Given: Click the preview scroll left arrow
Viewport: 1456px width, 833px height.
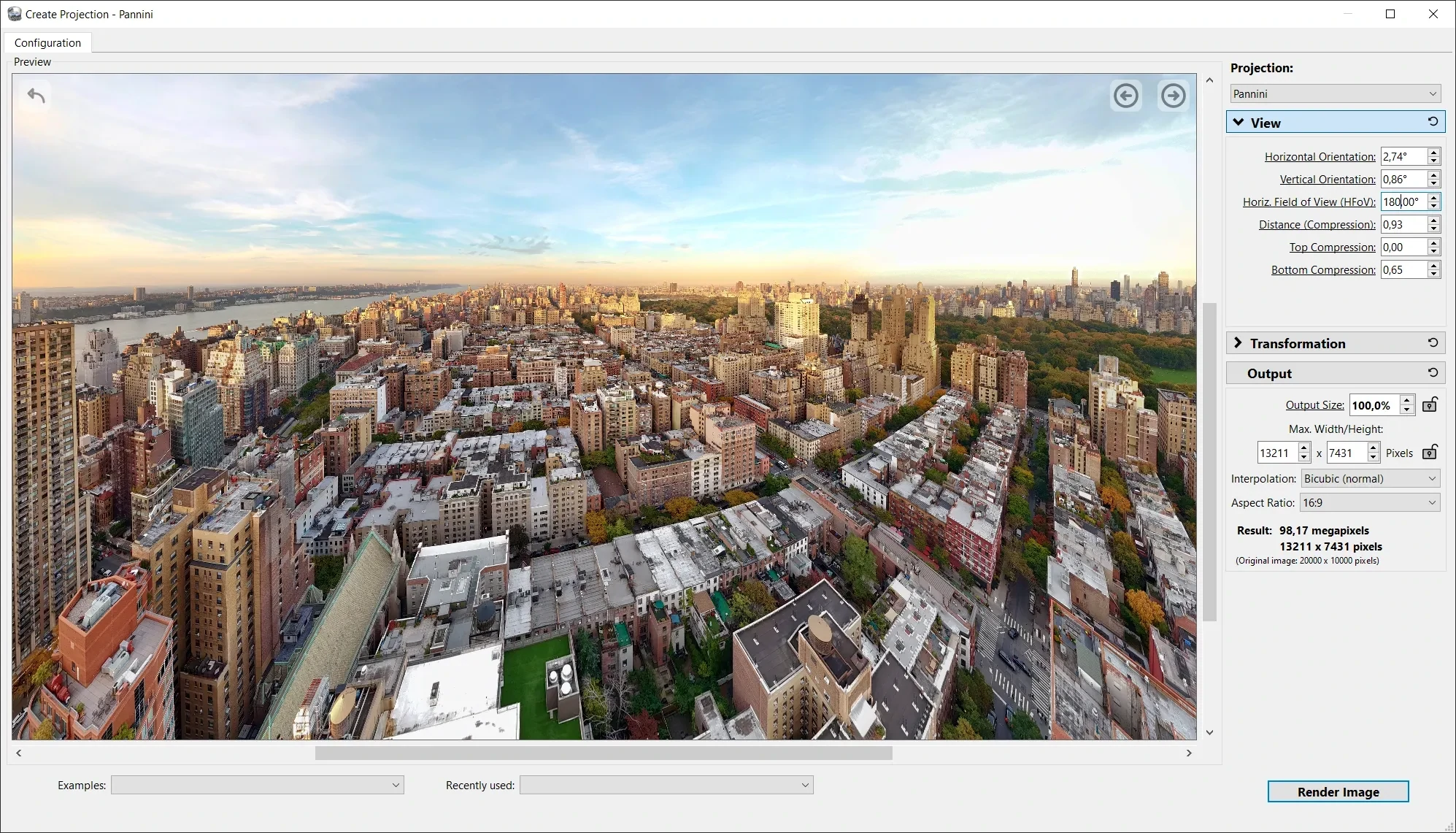Looking at the screenshot, I should pyautogui.click(x=19, y=753).
